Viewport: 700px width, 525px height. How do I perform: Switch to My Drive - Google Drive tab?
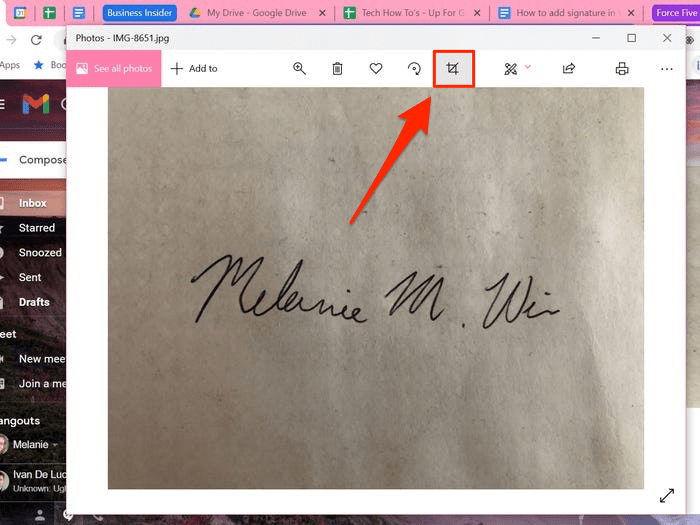tap(256, 13)
